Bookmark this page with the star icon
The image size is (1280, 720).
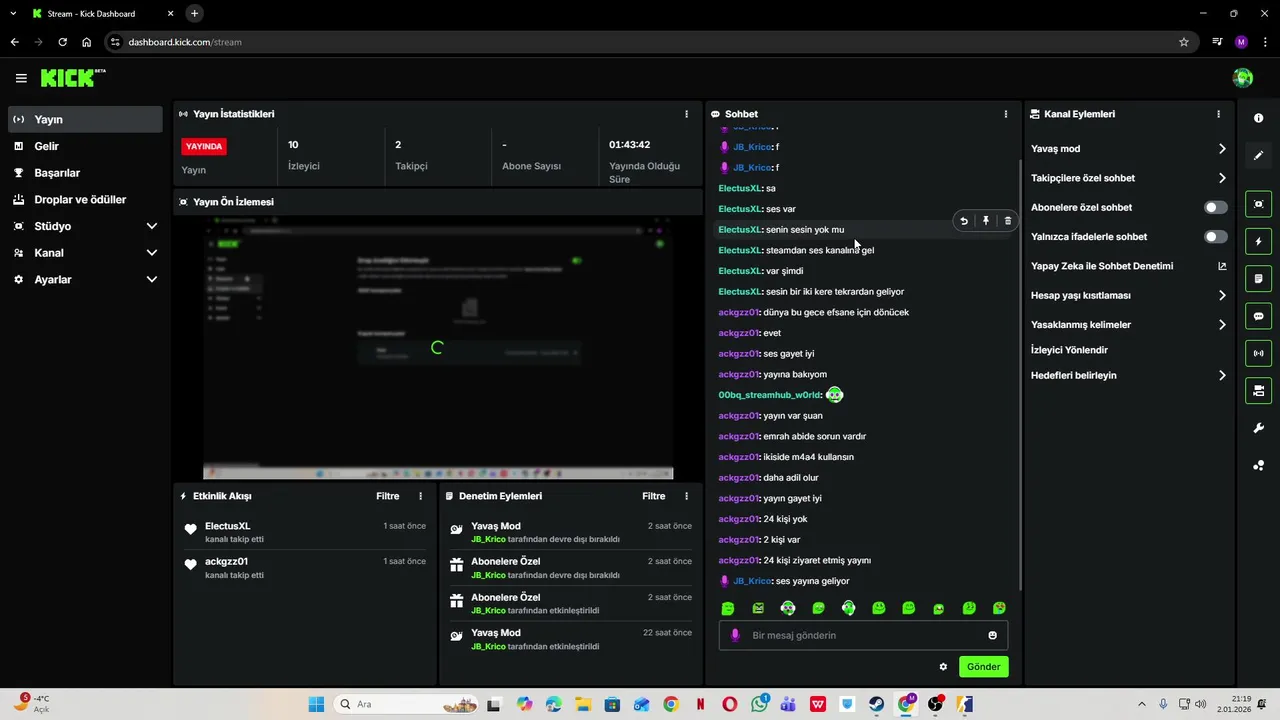(x=1184, y=42)
